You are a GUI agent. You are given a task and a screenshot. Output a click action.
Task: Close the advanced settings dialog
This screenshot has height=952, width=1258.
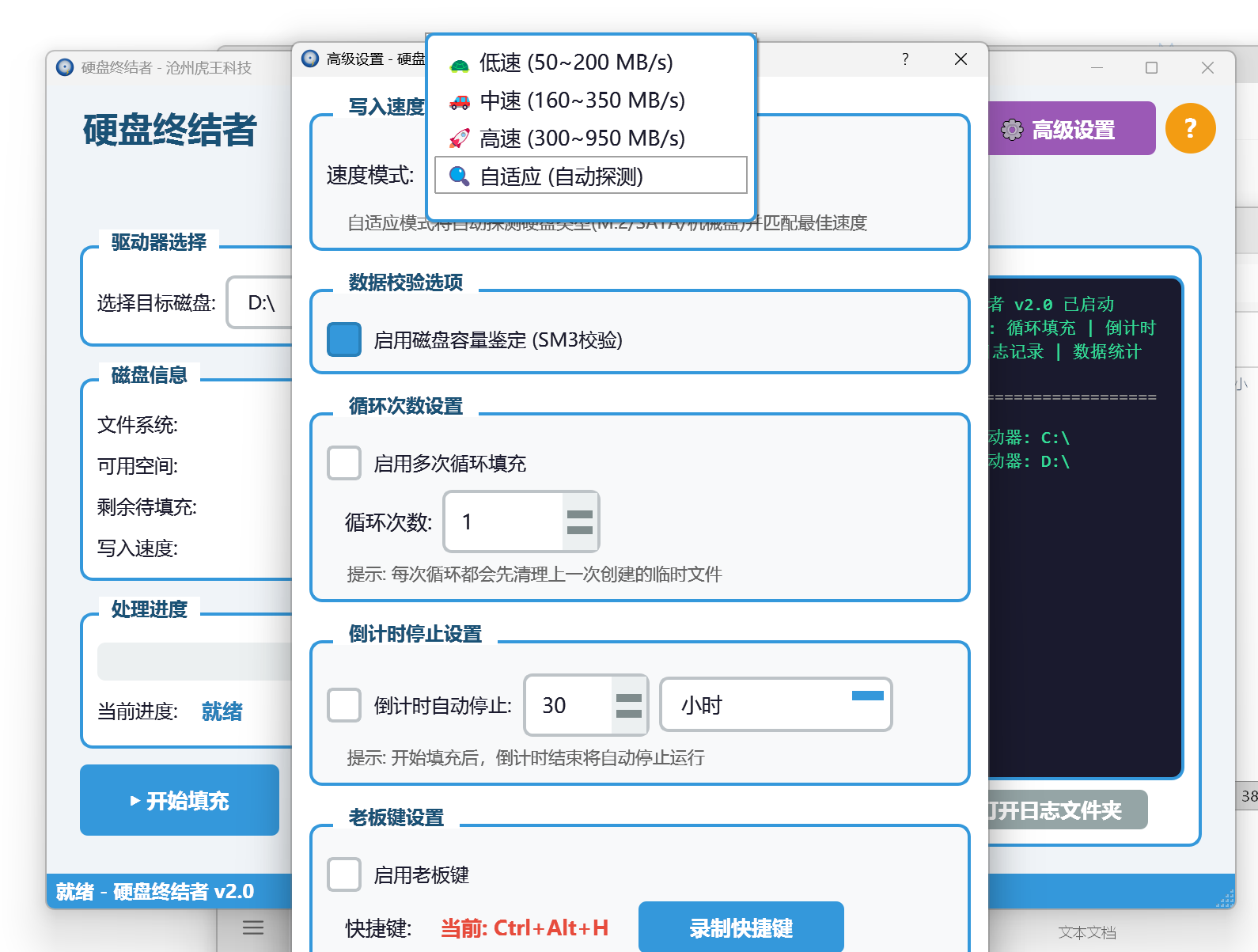[961, 59]
